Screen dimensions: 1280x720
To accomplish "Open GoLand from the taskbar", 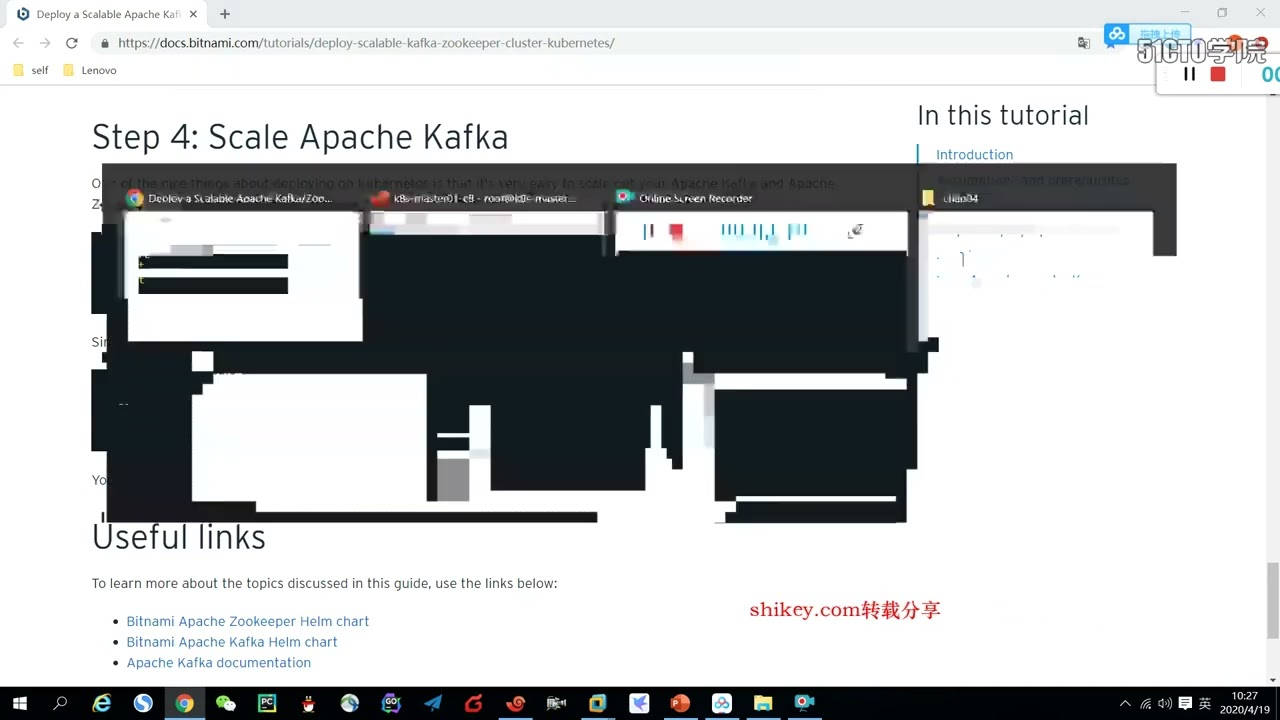I will point(391,703).
